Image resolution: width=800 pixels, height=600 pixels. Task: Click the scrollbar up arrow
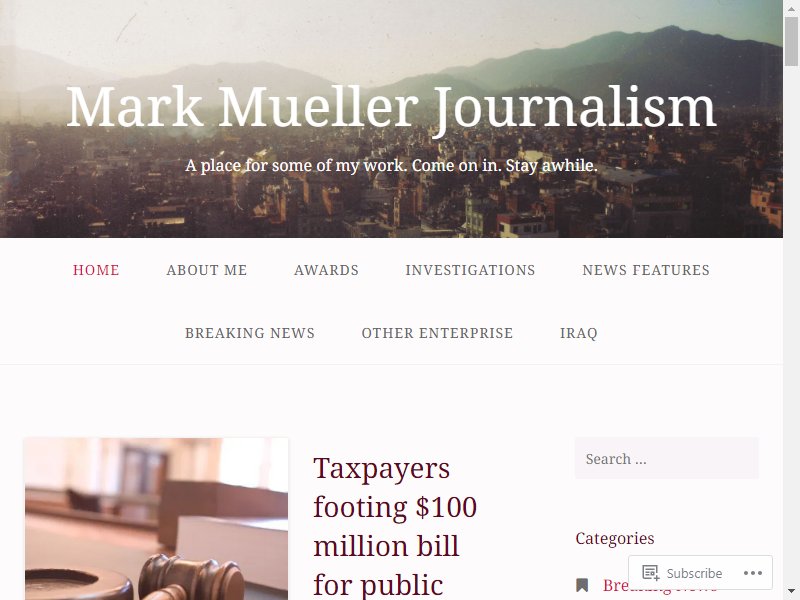[x=791, y=7]
